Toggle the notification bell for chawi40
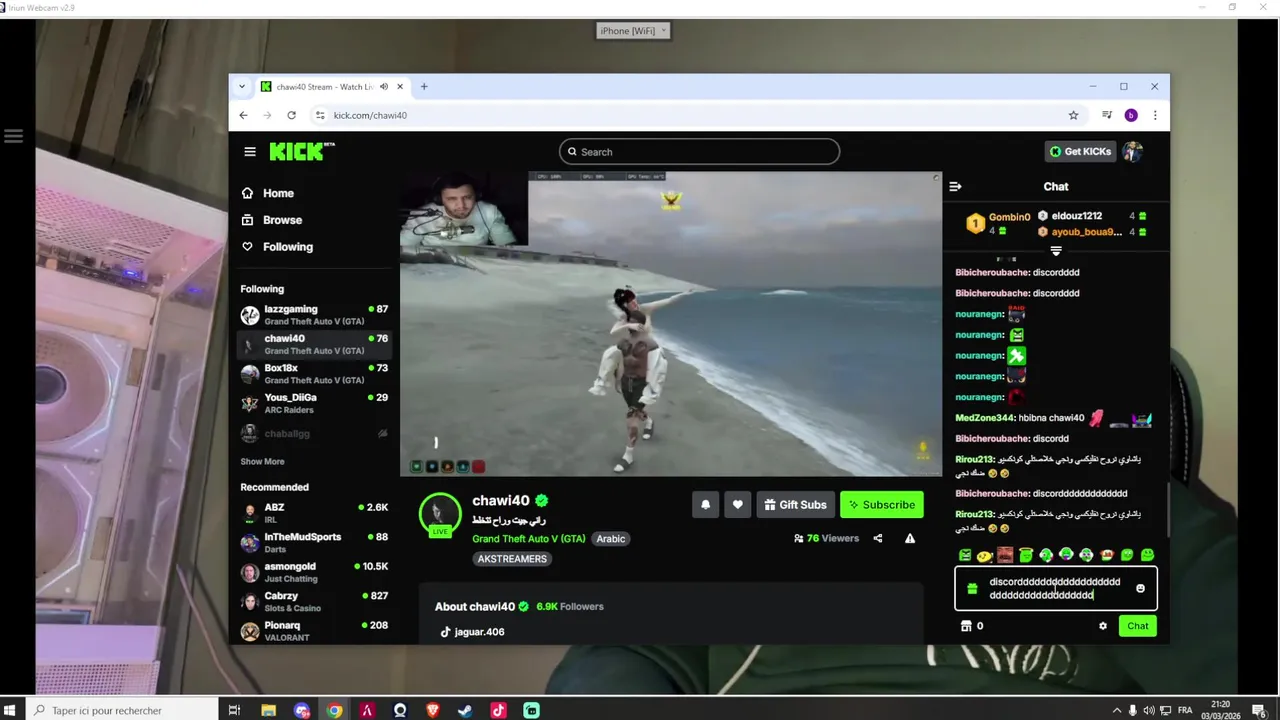 point(705,505)
